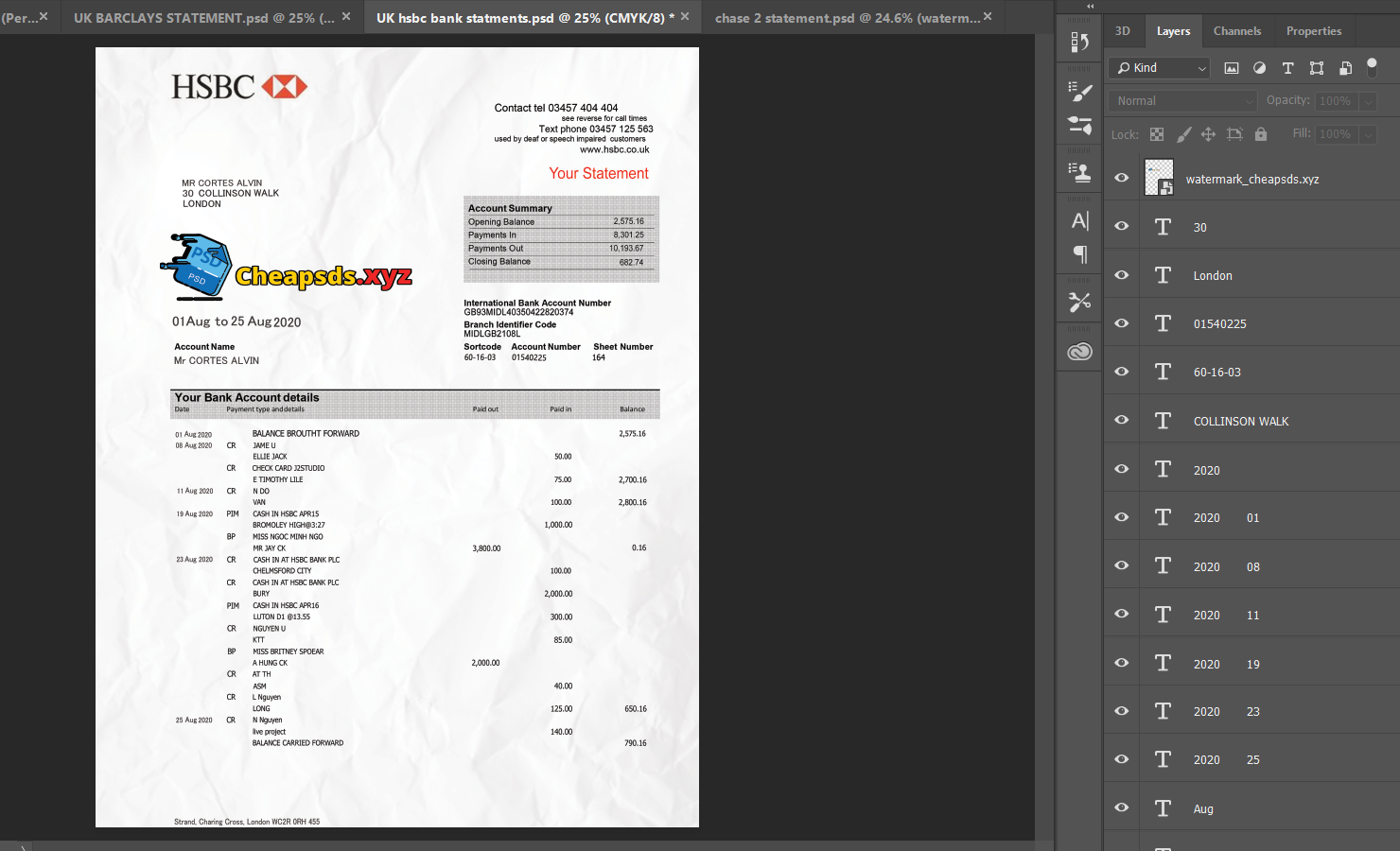Open the Brush Settings panel icon
The image size is (1400, 851).
tap(1079, 91)
